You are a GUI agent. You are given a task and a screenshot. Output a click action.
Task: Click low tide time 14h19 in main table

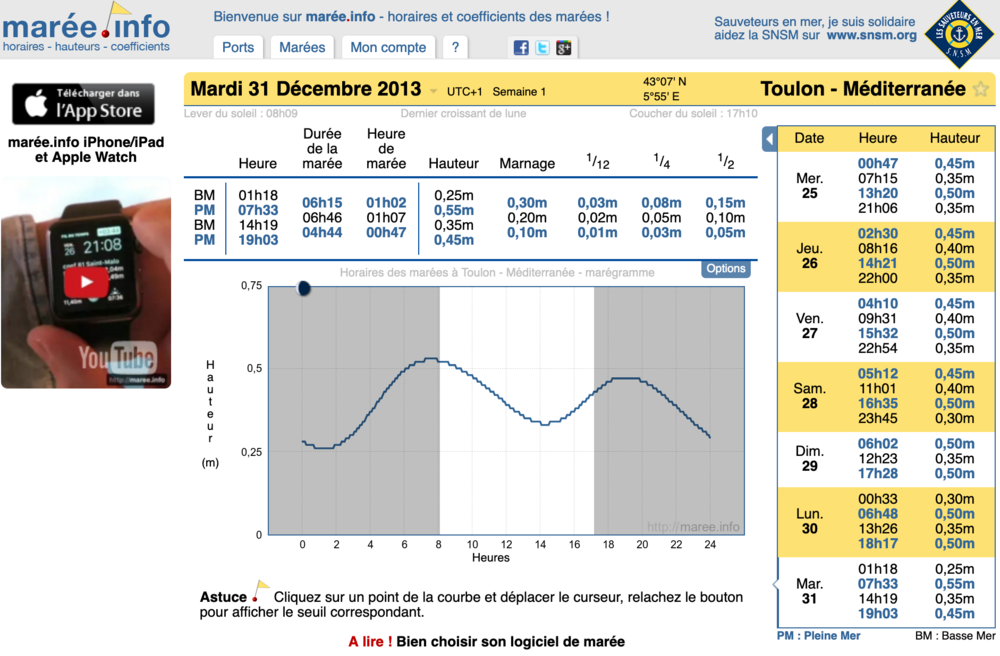click(x=258, y=225)
